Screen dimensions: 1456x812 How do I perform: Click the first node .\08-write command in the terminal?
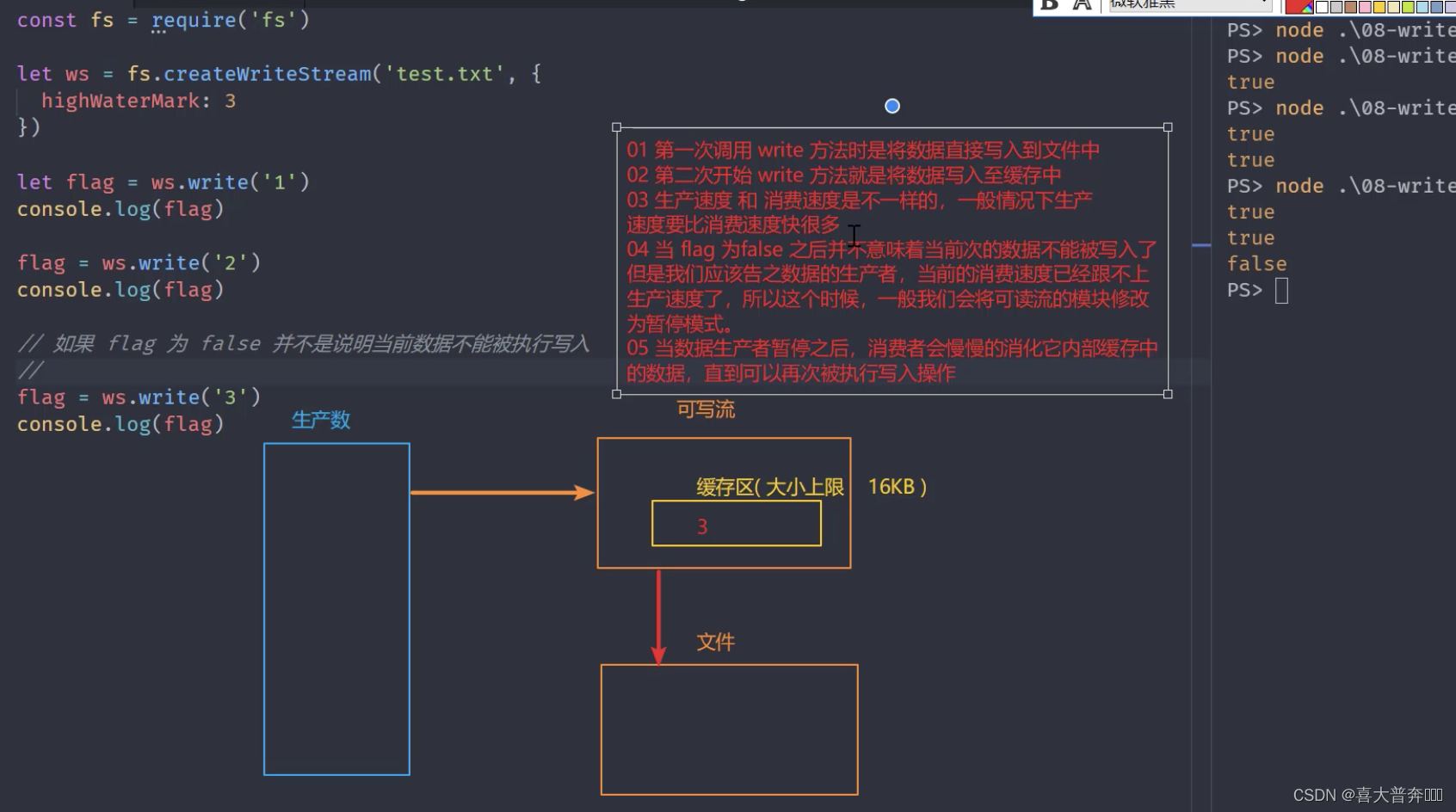(1366, 30)
